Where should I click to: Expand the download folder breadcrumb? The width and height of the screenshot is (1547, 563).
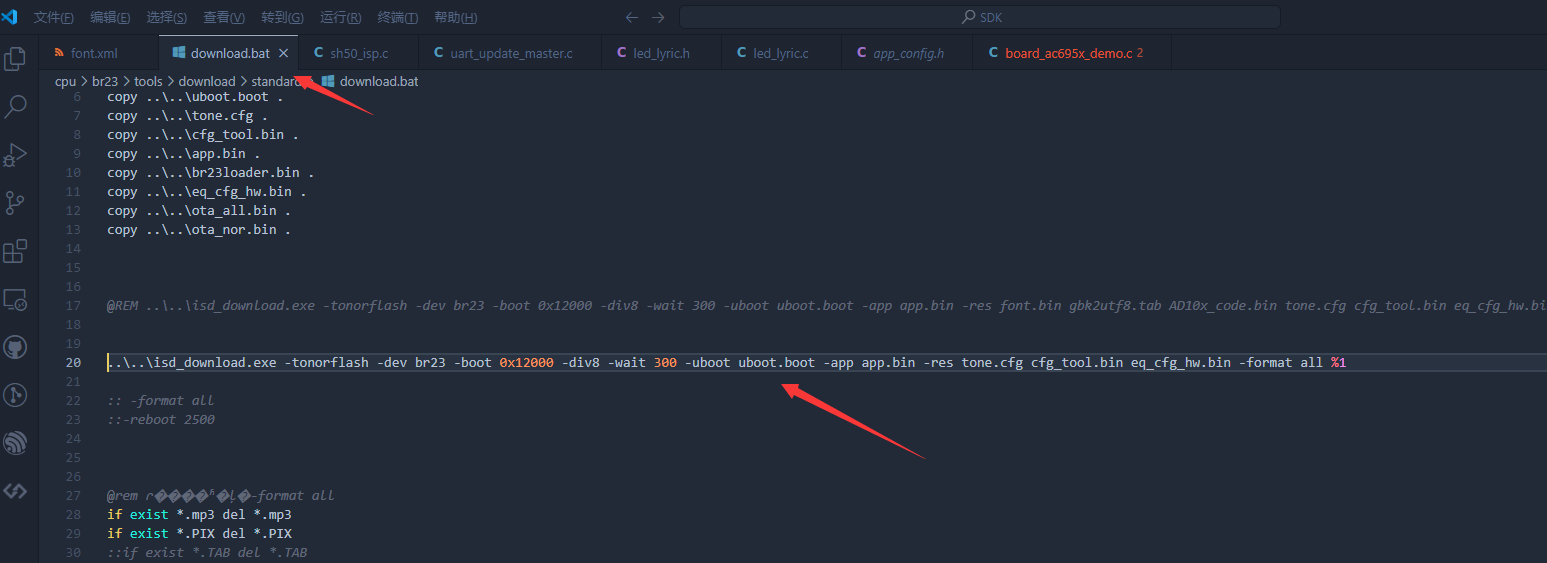coord(207,81)
